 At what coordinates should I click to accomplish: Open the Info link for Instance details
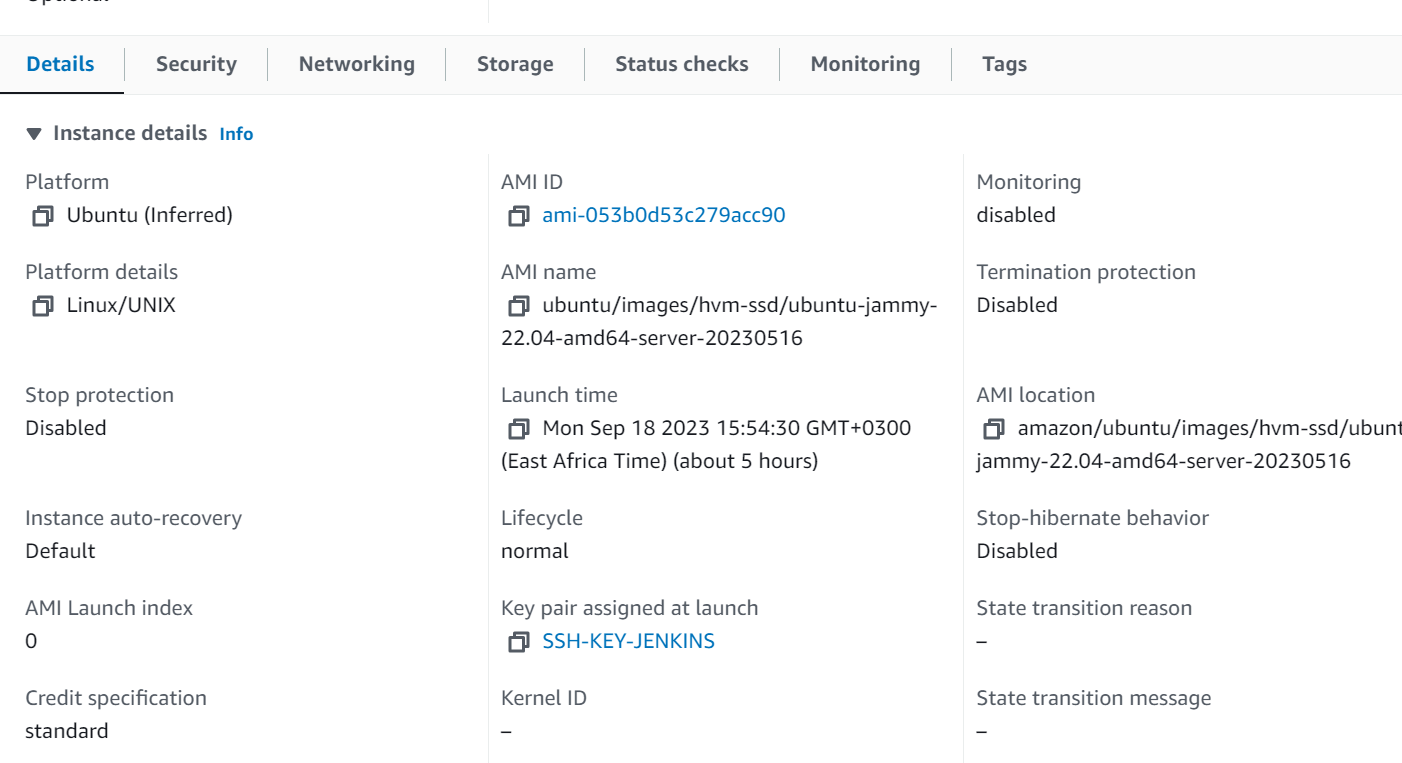pos(236,134)
